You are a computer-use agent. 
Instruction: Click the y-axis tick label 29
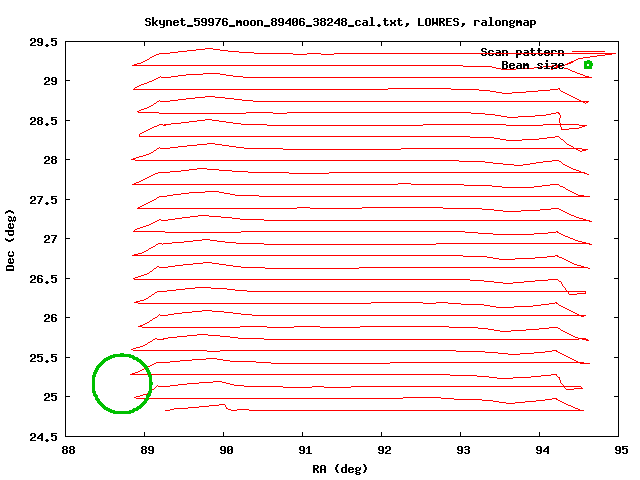click(50, 81)
